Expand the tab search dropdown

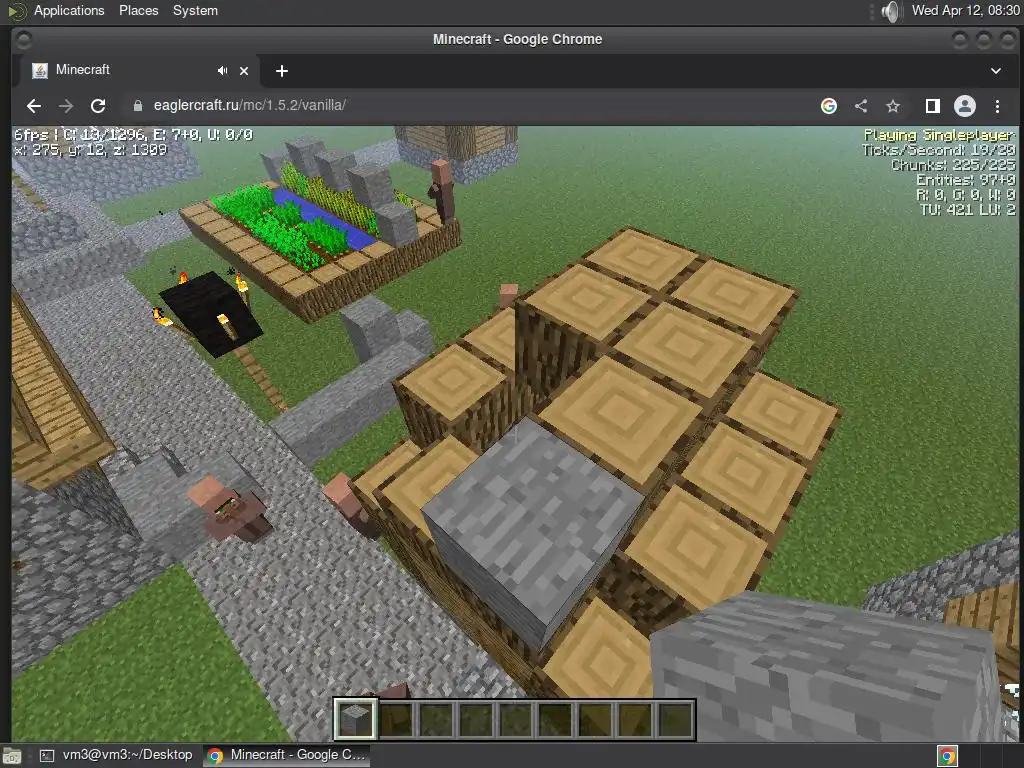996,71
